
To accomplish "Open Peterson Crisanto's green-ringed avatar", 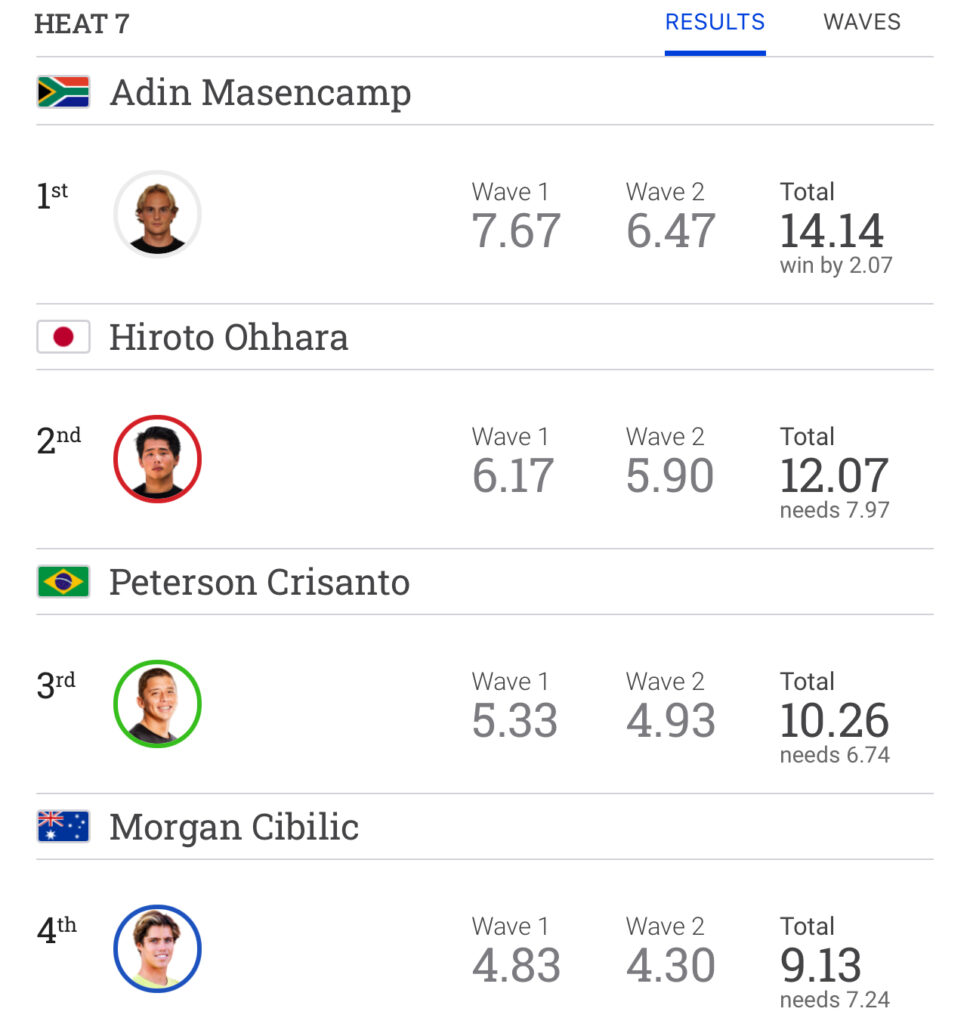I will click(157, 704).
